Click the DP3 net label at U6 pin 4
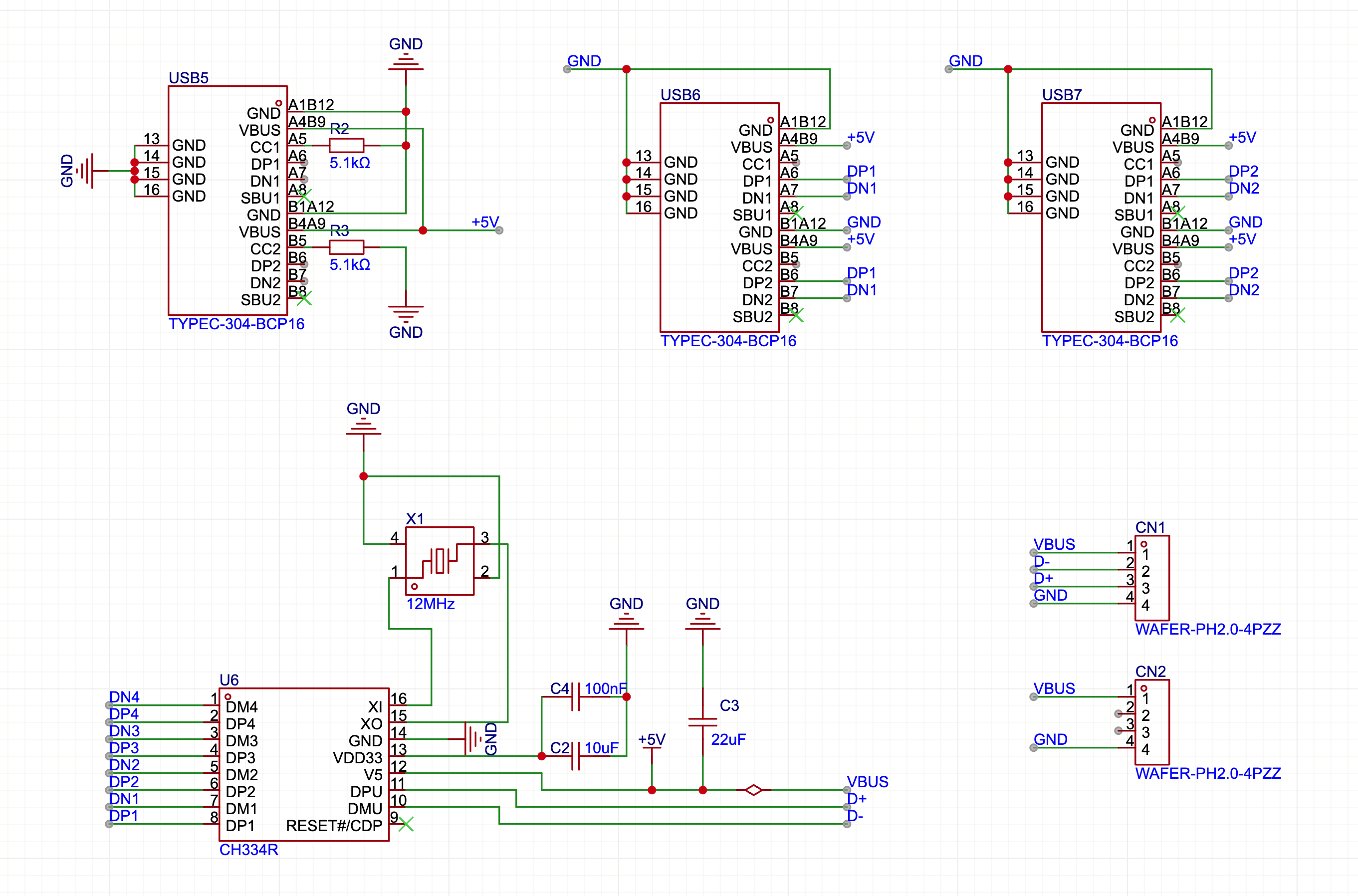Image resolution: width=1358 pixels, height=896 pixels. [x=124, y=748]
